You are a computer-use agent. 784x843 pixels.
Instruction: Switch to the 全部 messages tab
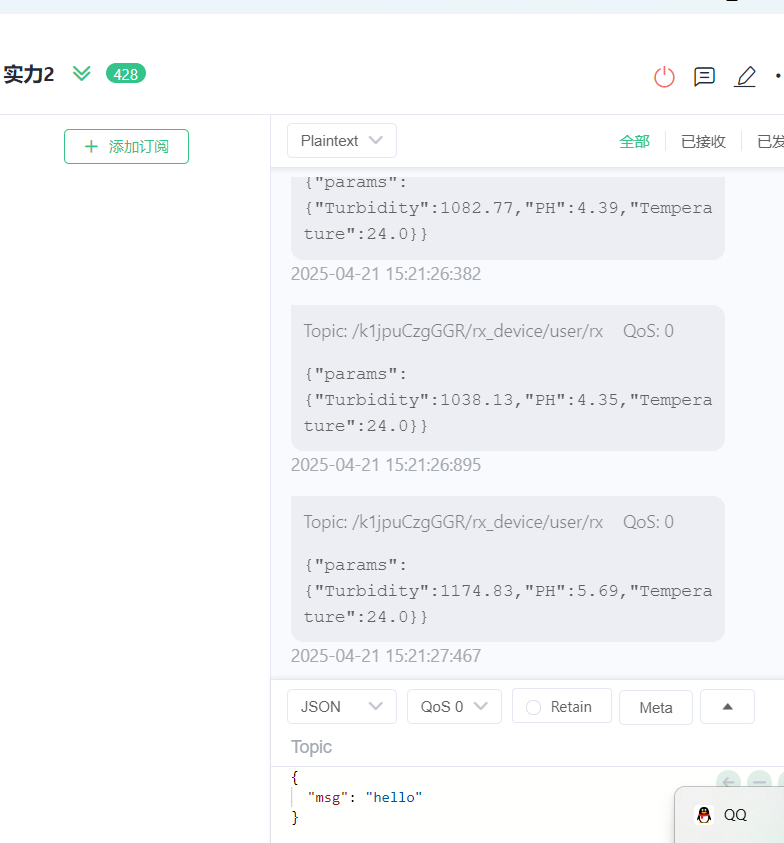pos(634,142)
